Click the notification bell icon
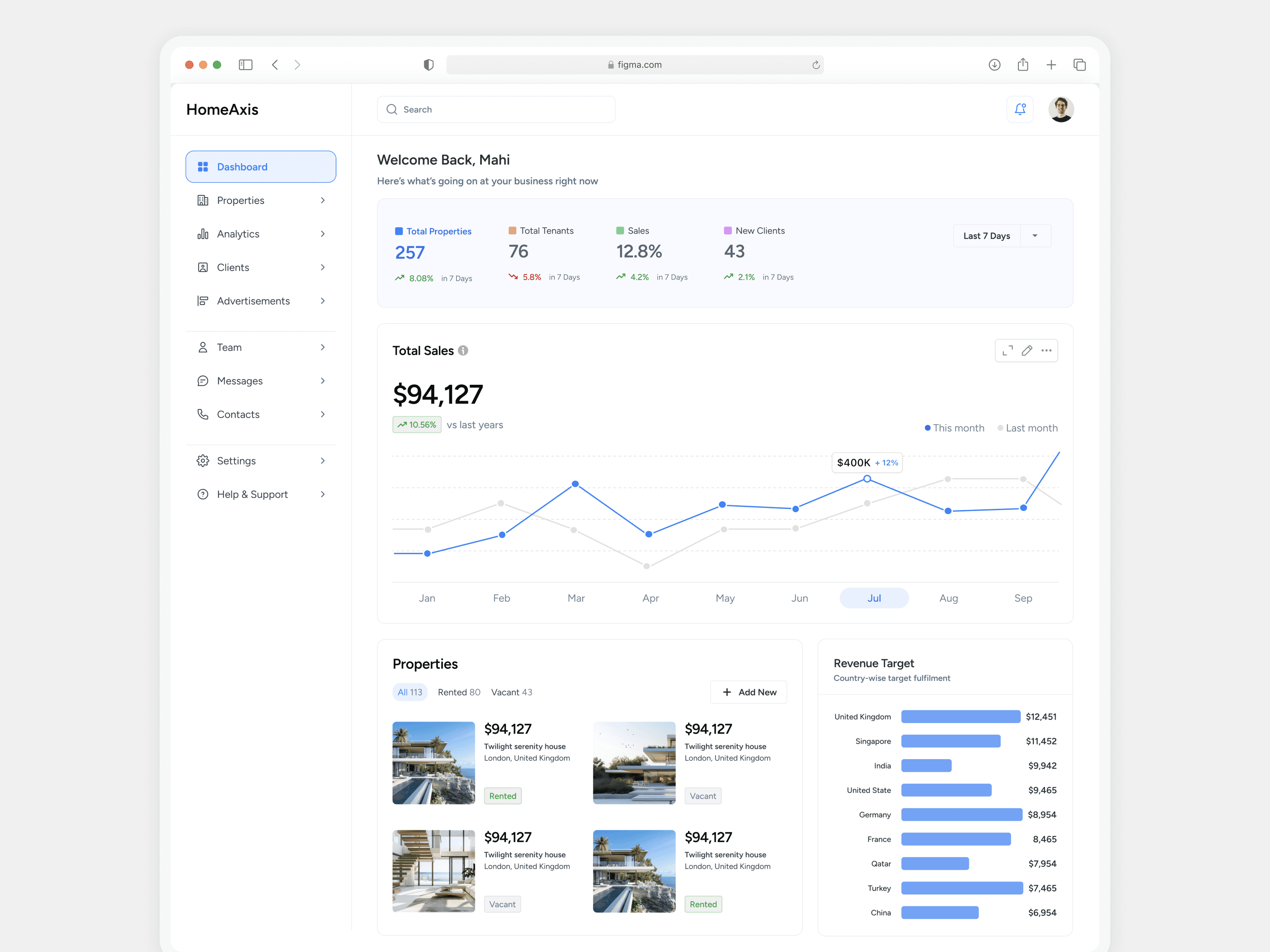Screen dimensions: 1270x952 pyautogui.click(x=1020, y=109)
